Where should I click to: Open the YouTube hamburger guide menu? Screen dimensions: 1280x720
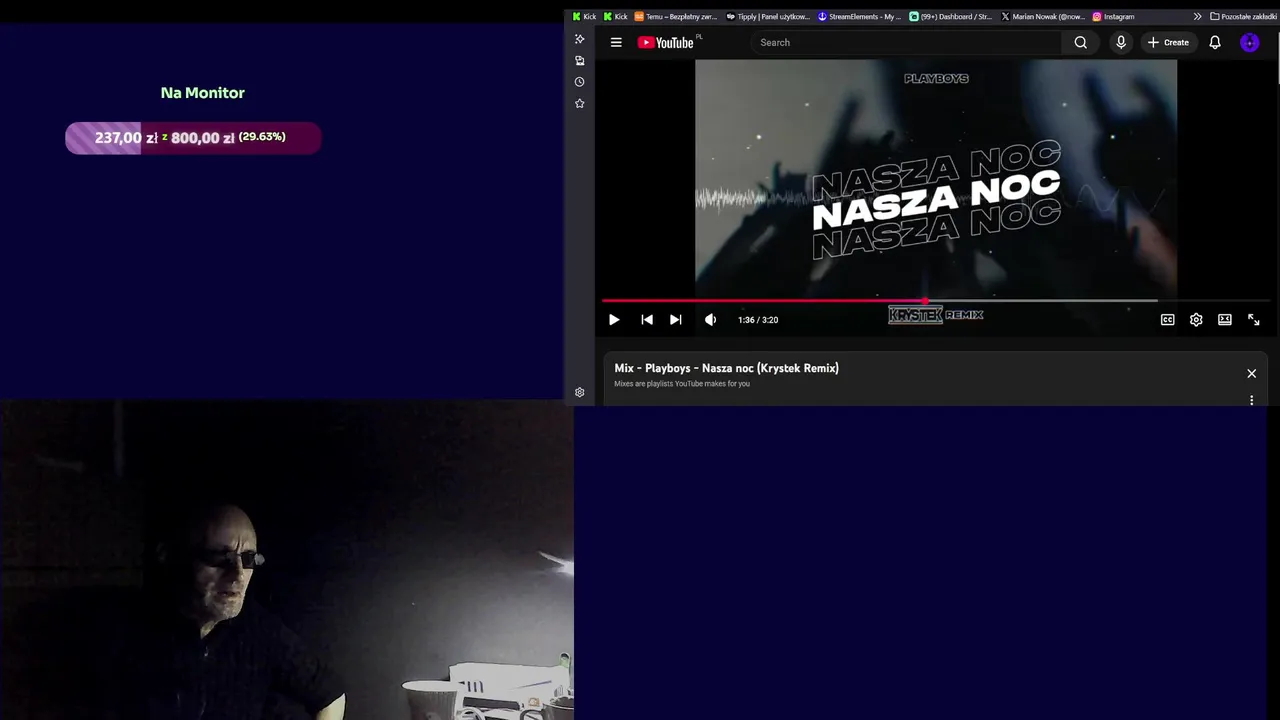pos(616,42)
